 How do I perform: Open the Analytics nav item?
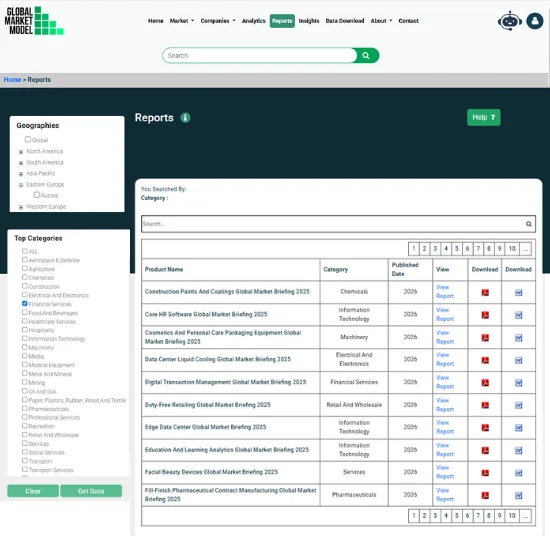click(254, 21)
